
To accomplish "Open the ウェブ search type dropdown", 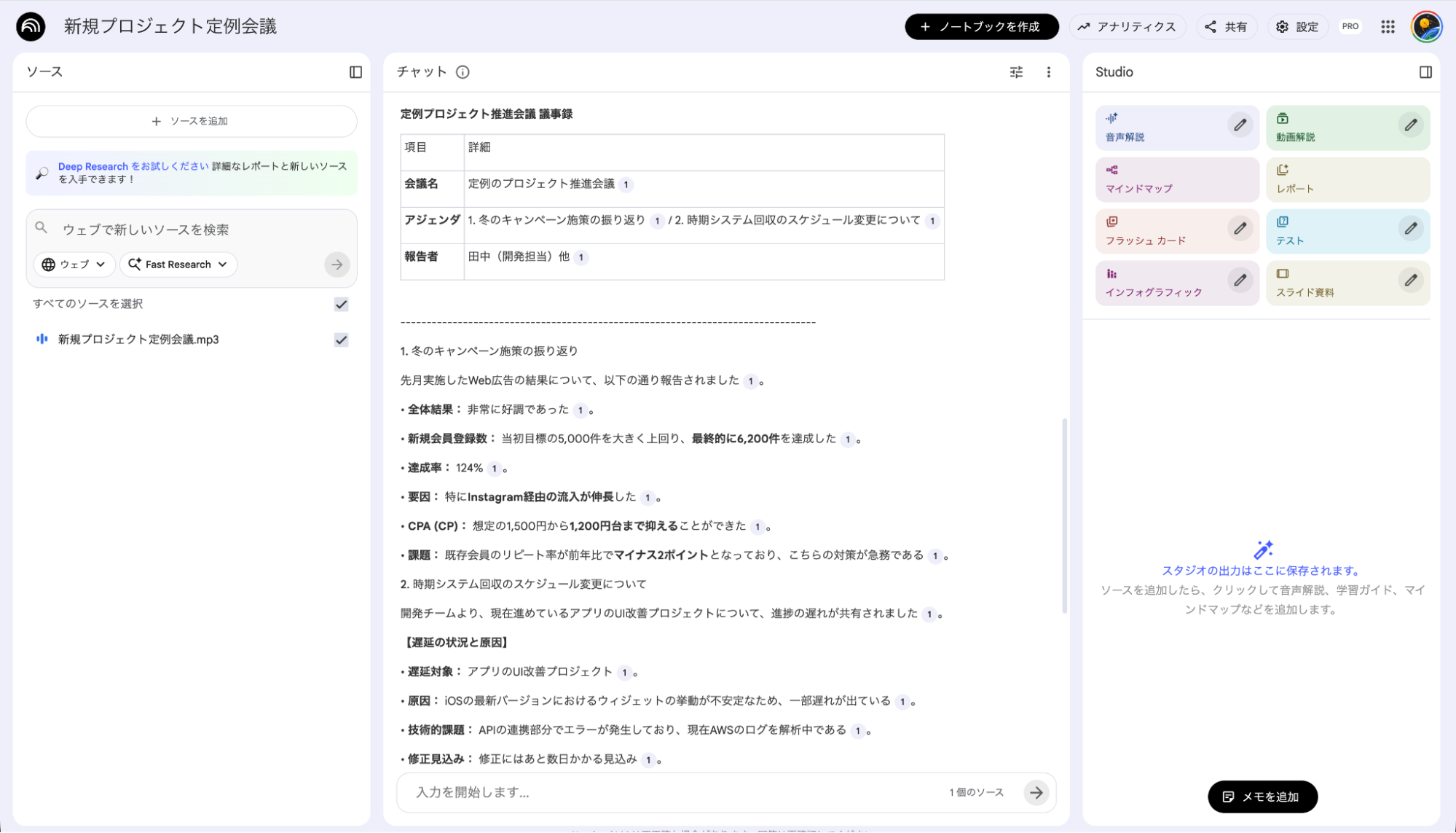I will [x=74, y=265].
